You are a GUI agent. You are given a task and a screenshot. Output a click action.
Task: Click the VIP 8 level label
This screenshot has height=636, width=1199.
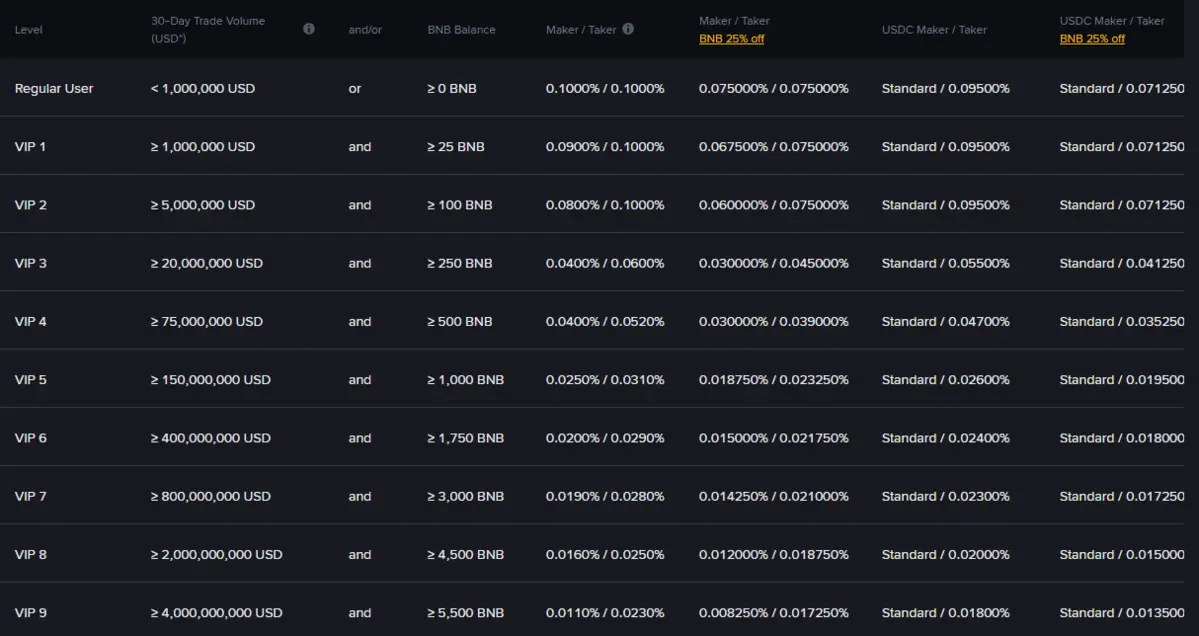point(31,554)
